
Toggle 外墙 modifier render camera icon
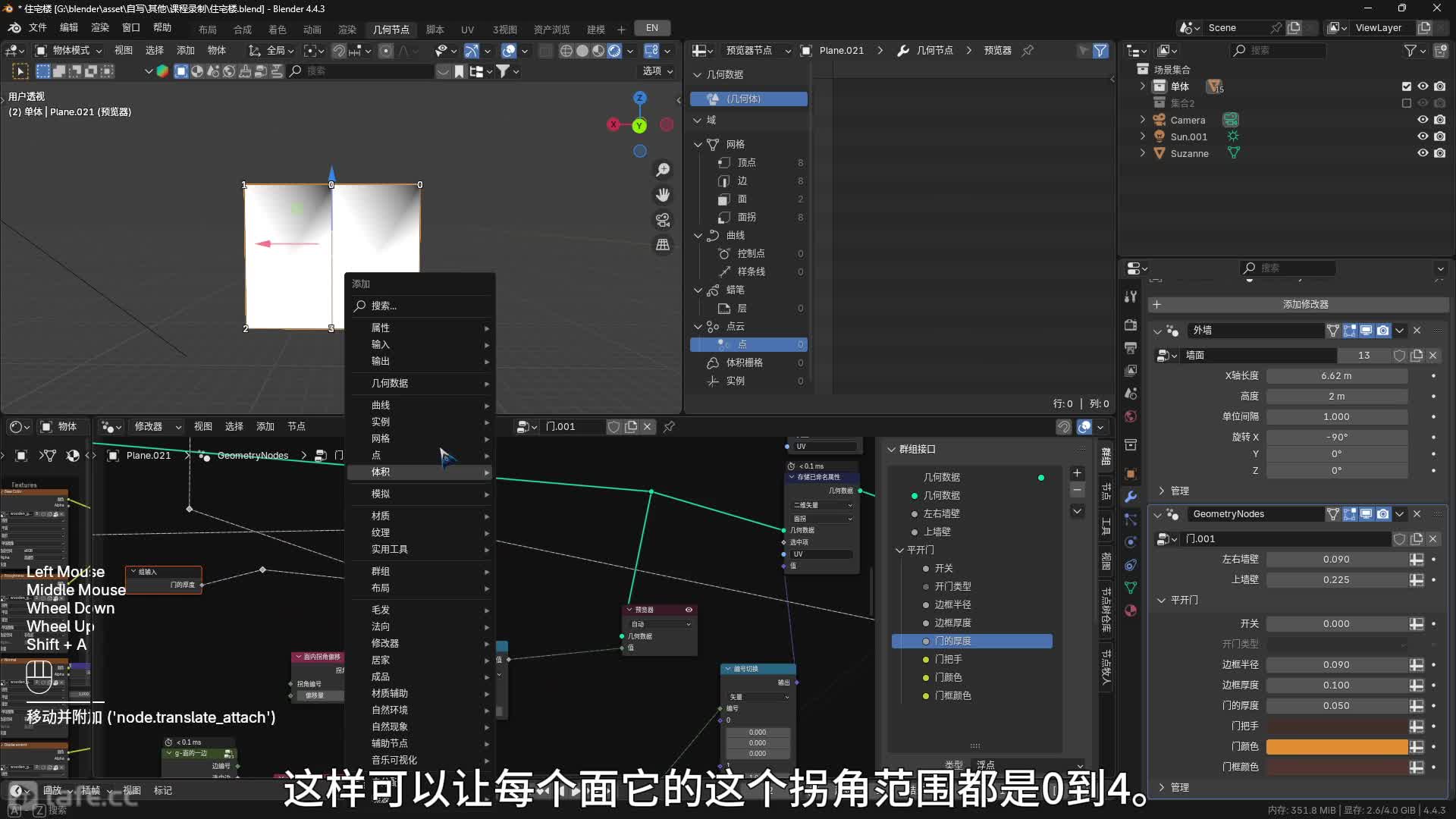click(1383, 330)
